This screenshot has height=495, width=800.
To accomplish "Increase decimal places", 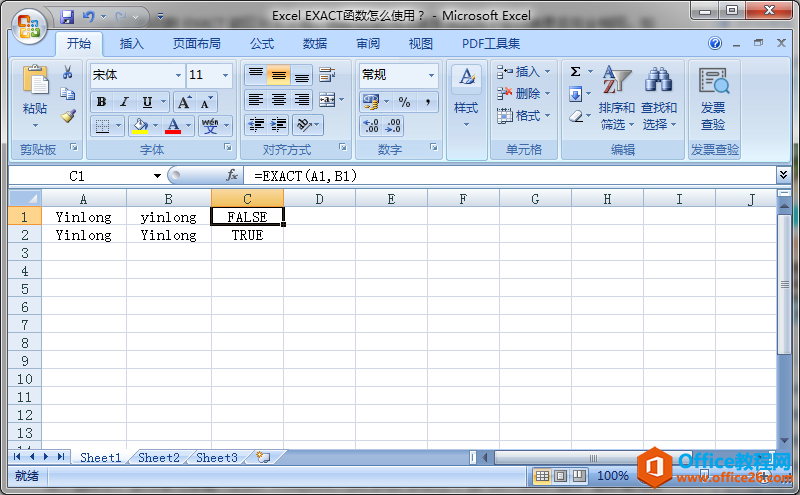I will point(371,126).
